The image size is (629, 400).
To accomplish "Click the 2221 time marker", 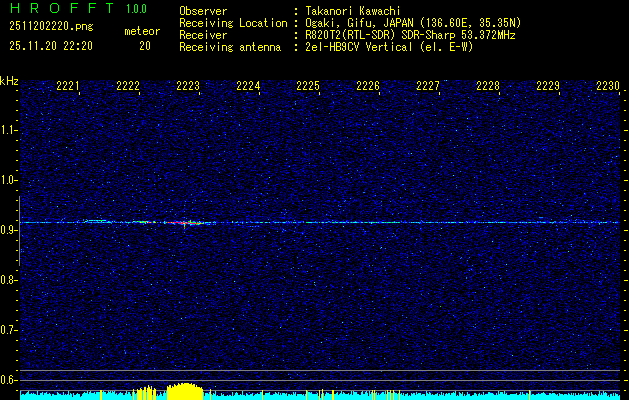I will pyautogui.click(x=69, y=87).
